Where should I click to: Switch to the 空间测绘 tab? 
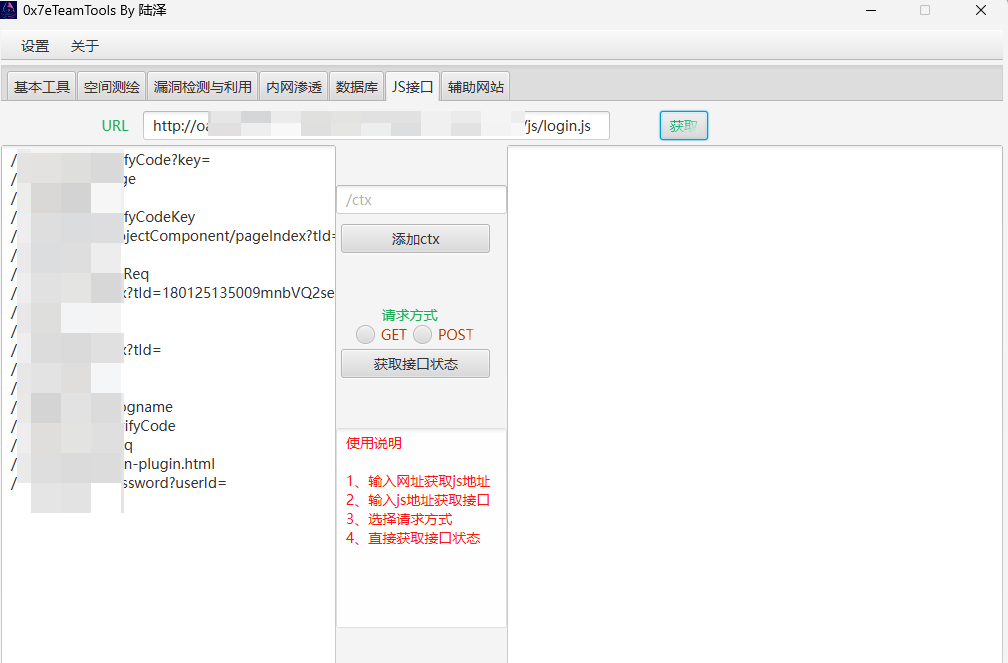pyautogui.click(x=112, y=87)
